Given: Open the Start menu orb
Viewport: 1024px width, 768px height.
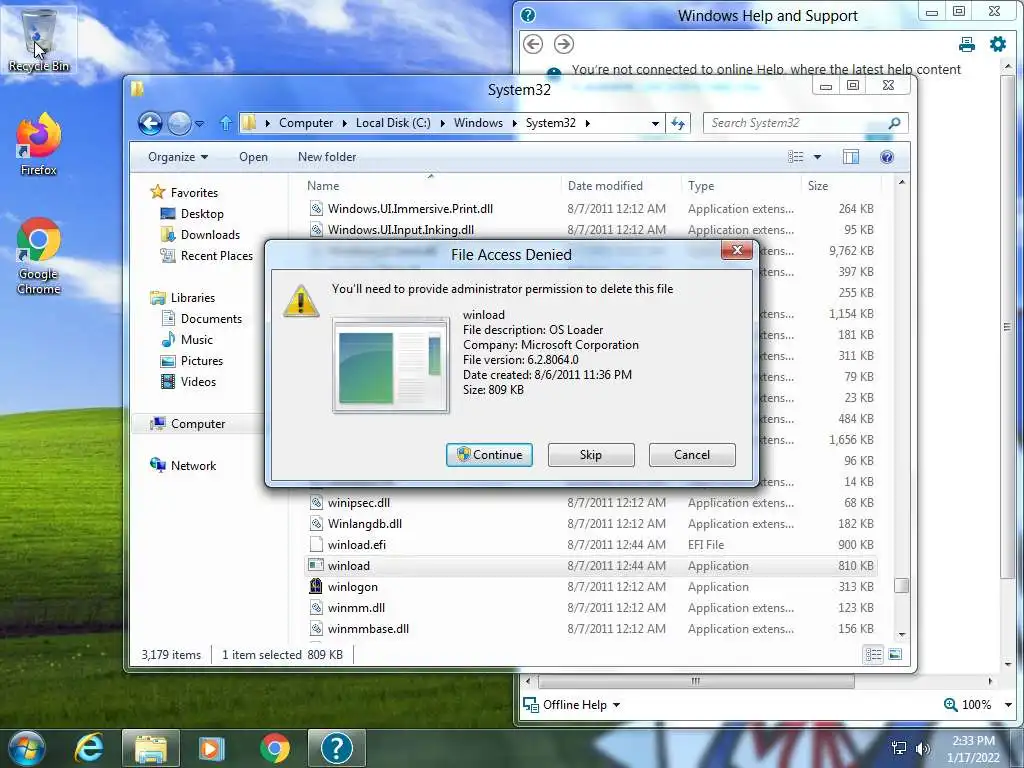Looking at the screenshot, I should 27,748.
